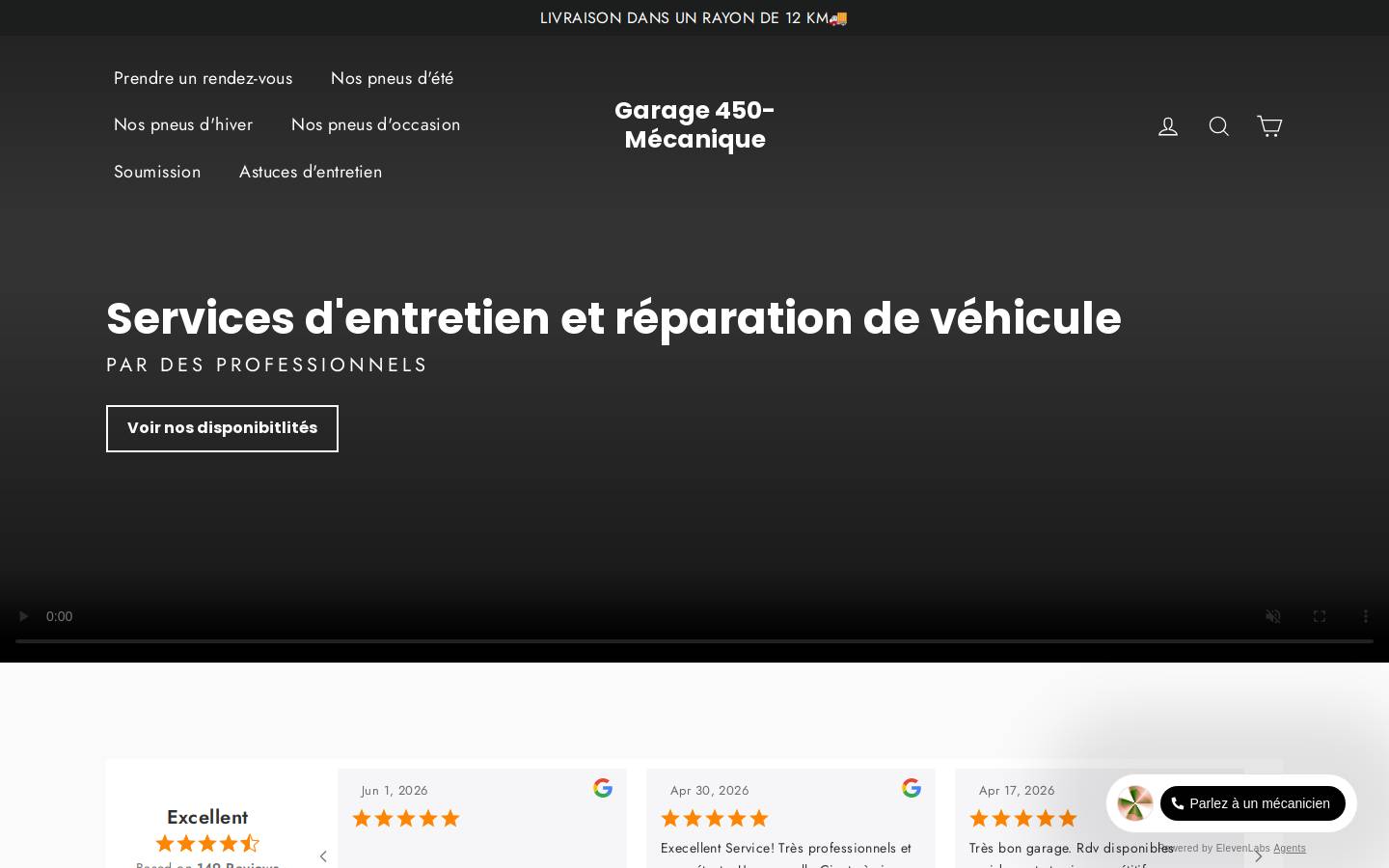
Task: Show next review with right chevron
Action: [x=1258, y=856]
